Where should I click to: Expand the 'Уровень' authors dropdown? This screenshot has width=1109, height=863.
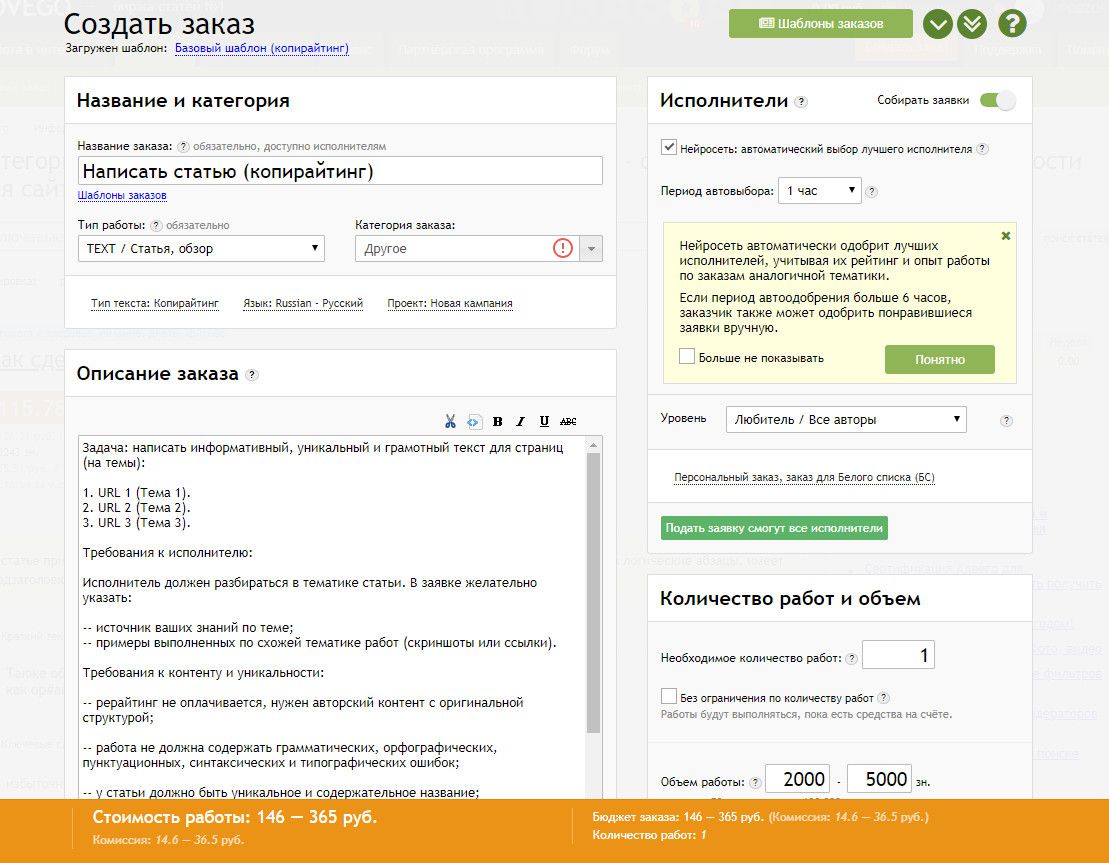tap(846, 420)
